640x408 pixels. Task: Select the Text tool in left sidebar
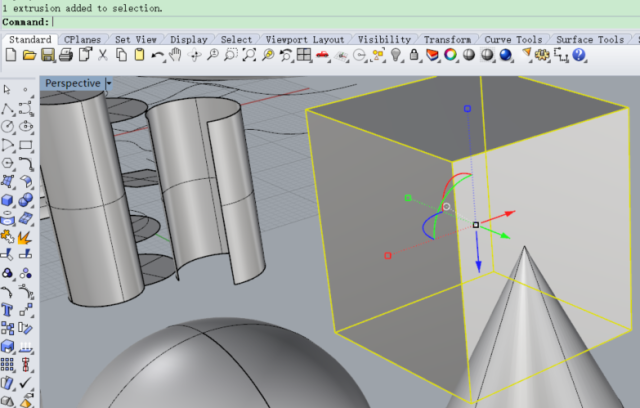9,310
